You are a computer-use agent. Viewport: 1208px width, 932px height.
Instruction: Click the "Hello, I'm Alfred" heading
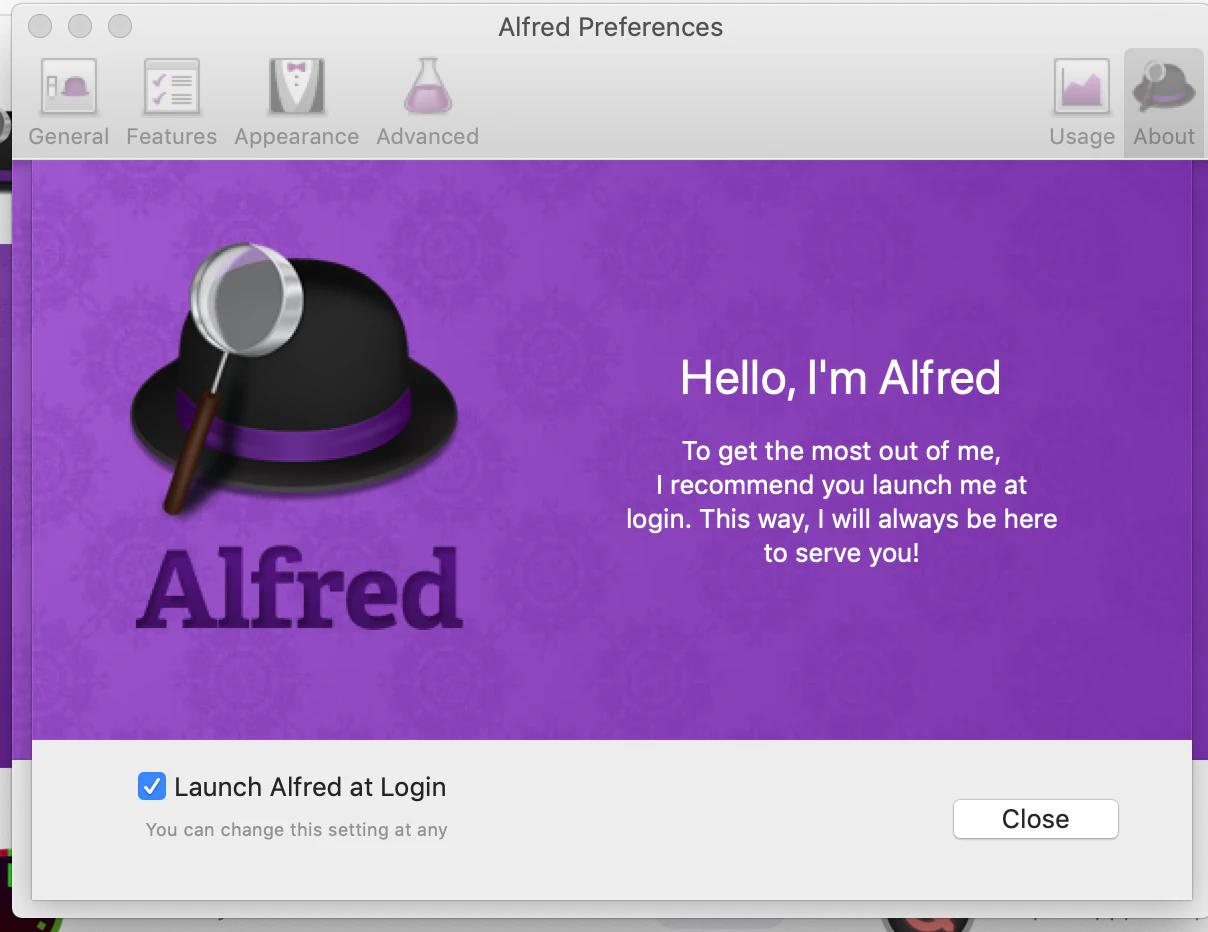840,378
